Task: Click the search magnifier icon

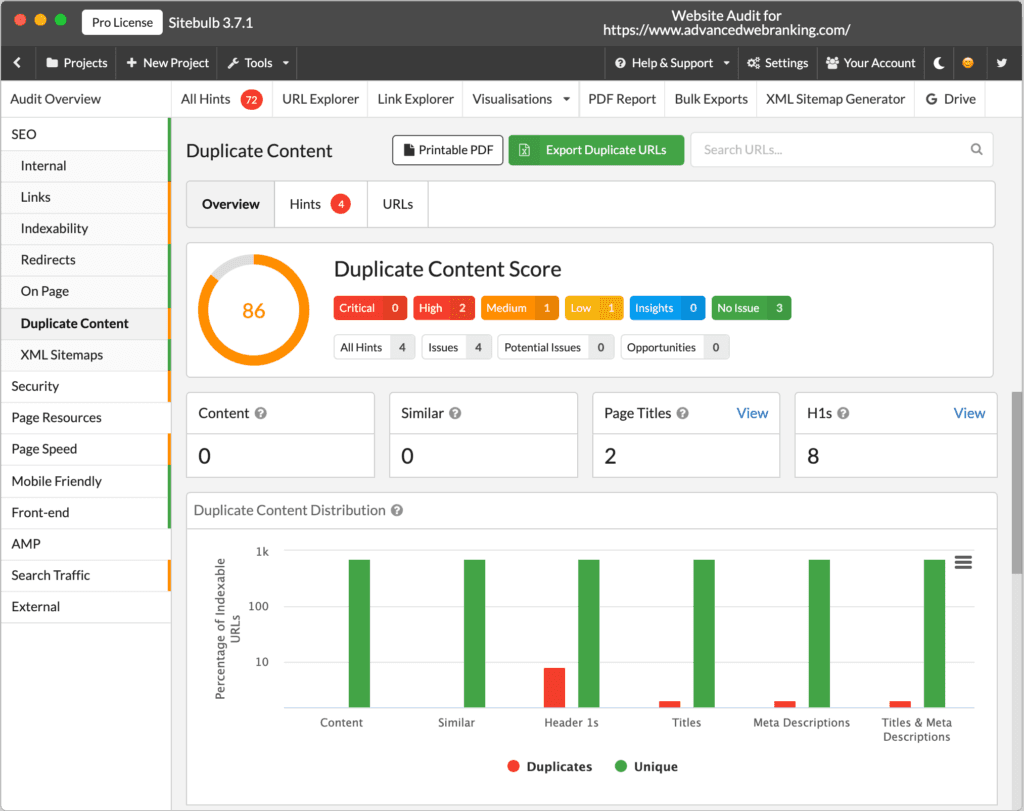Action: 976,150
